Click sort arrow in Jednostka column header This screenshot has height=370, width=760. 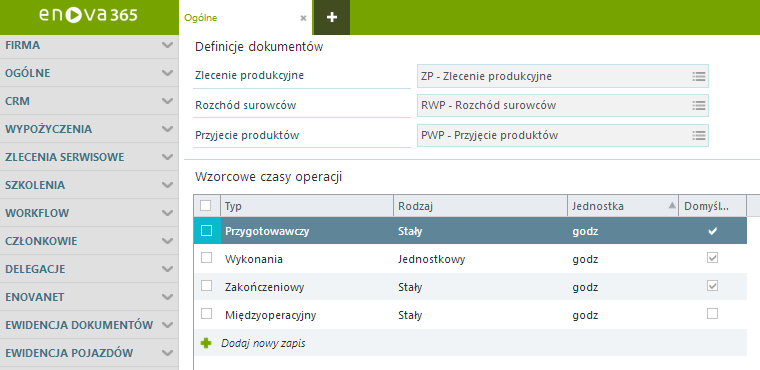[x=672, y=206]
